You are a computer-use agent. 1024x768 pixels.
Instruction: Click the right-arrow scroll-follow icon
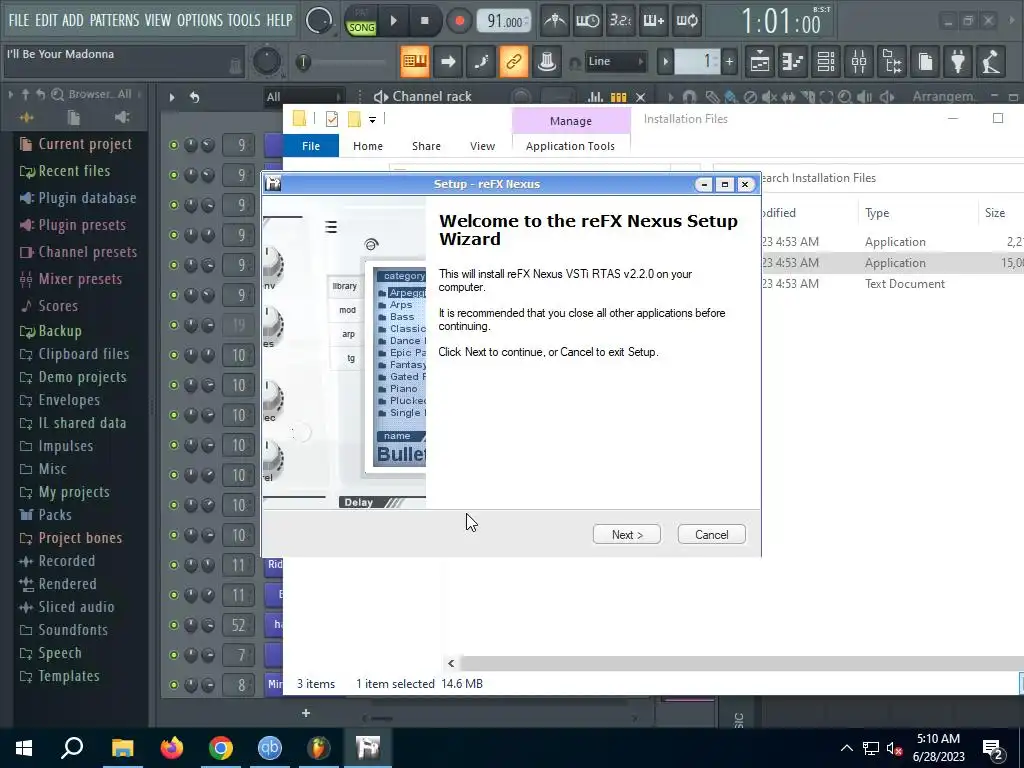point(448,62)
